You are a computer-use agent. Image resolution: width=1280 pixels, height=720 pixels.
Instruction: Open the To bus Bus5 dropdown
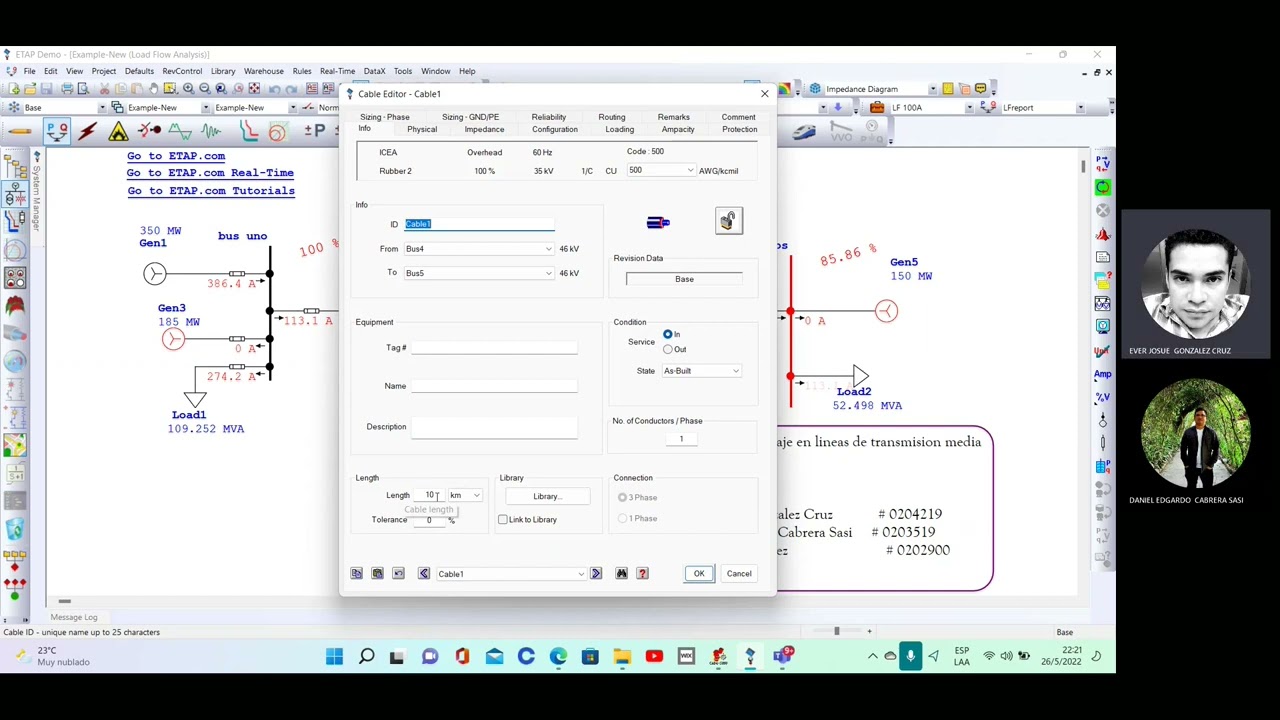click(x=548, y=273)
